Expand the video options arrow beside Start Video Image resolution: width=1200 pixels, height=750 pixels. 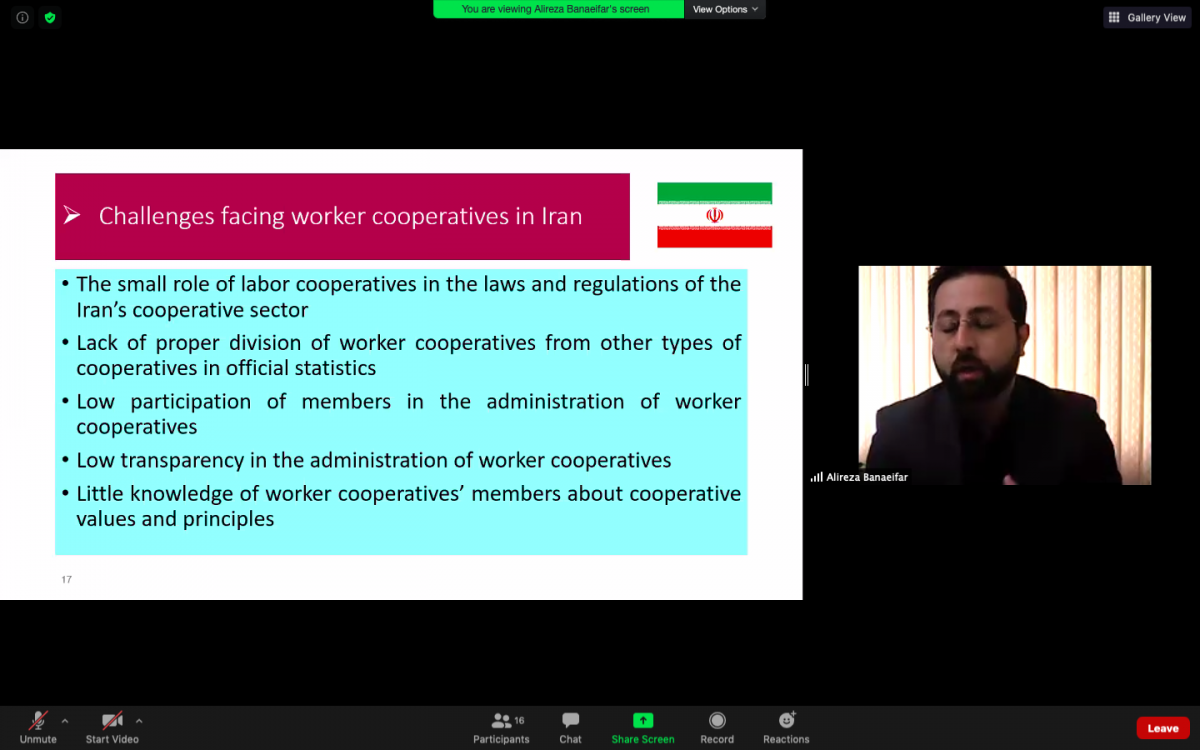point(139,720)
